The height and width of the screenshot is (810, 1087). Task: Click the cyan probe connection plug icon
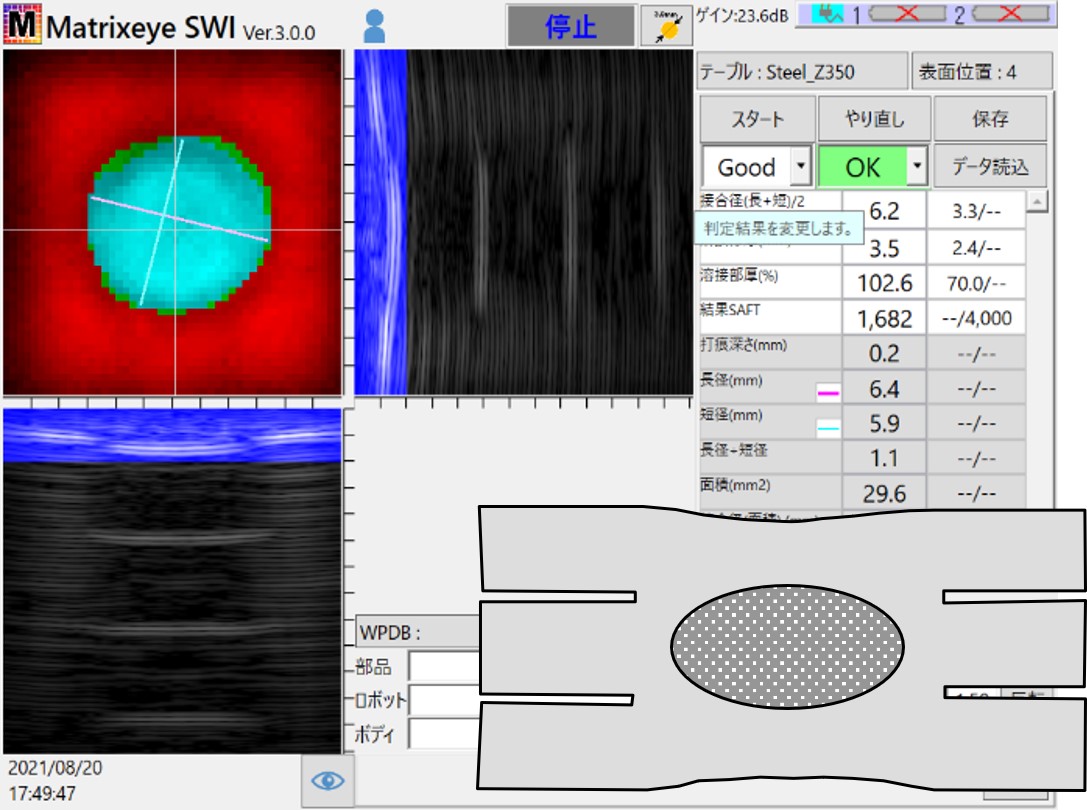pyautogui.click(x=829, y=13)
